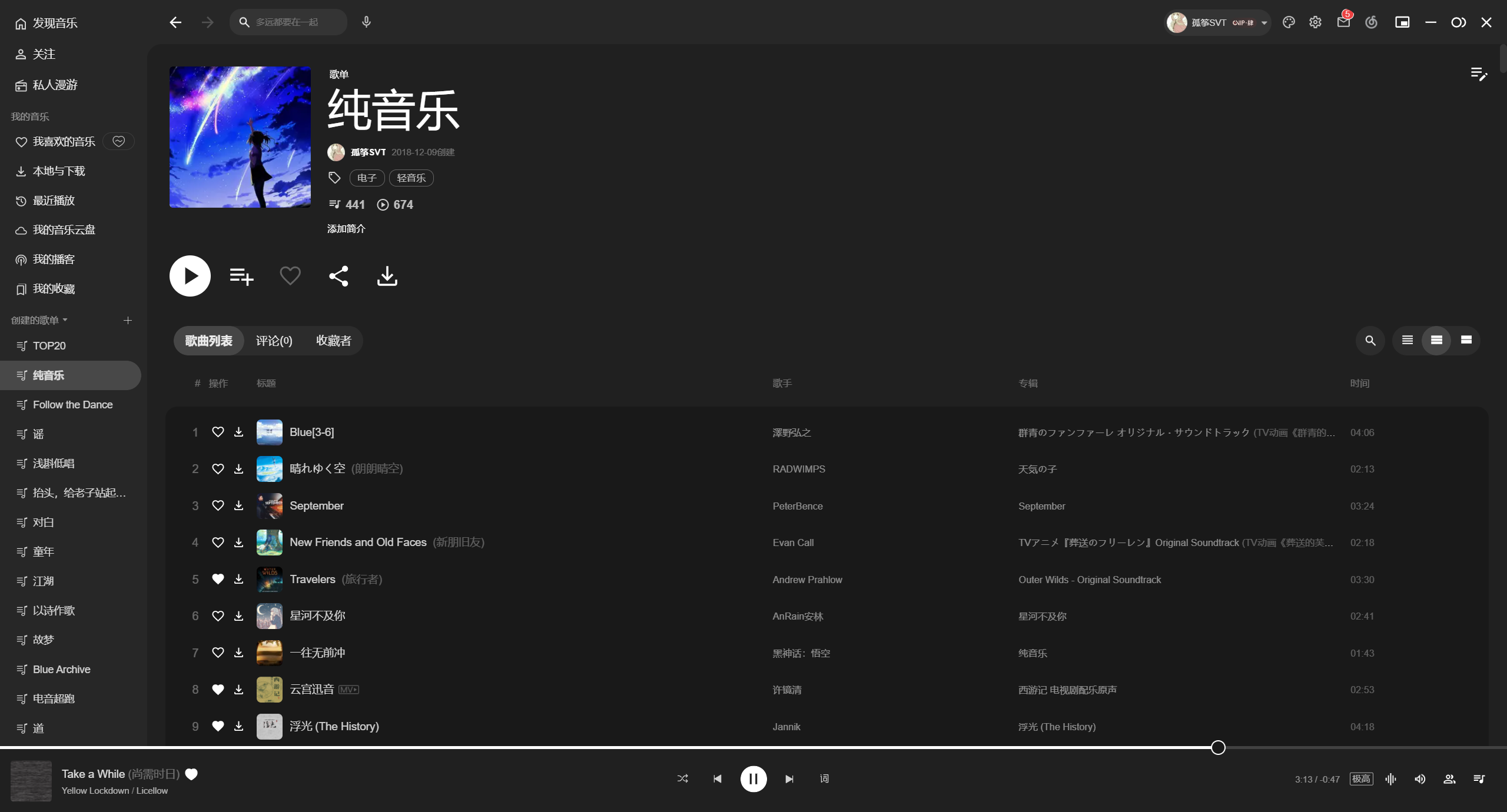Click the search icon in song list
This screenshot has height=812, width=1507.
[x=1370, y=340]
